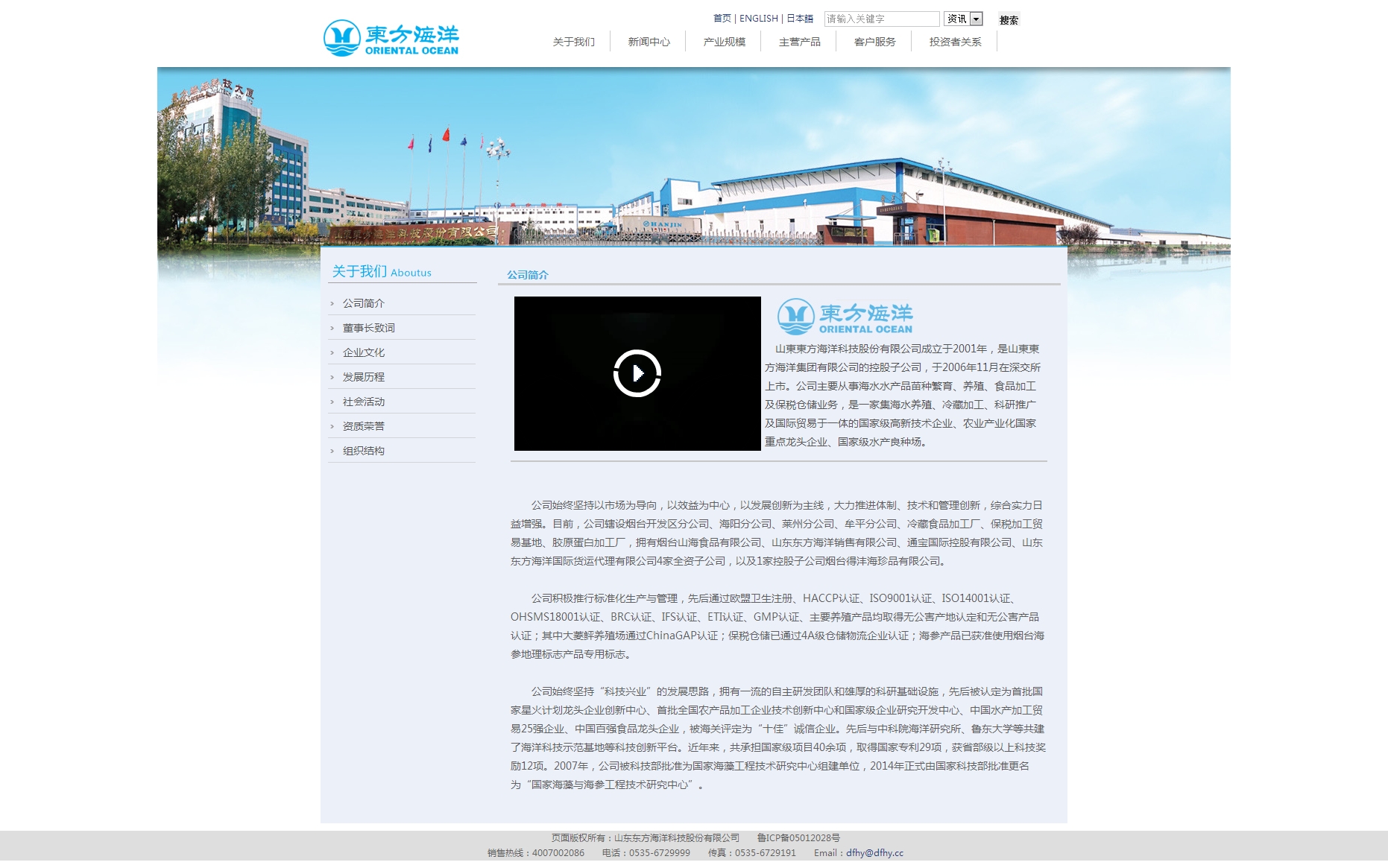The image size is (1388, 868).
Task: Open 董事长致词 in the sidebar
Action: [x=369, y=328]
